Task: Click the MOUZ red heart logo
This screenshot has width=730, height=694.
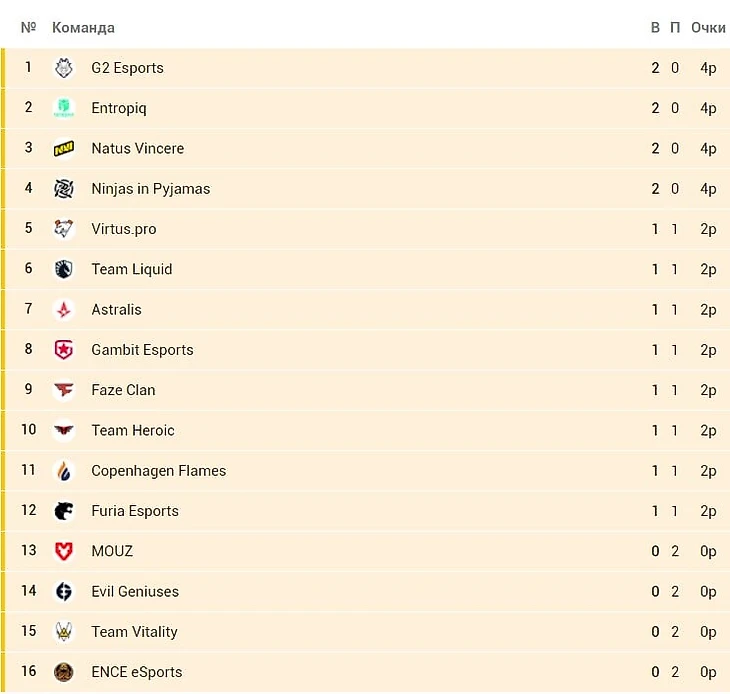Action: tap(64, 551)
